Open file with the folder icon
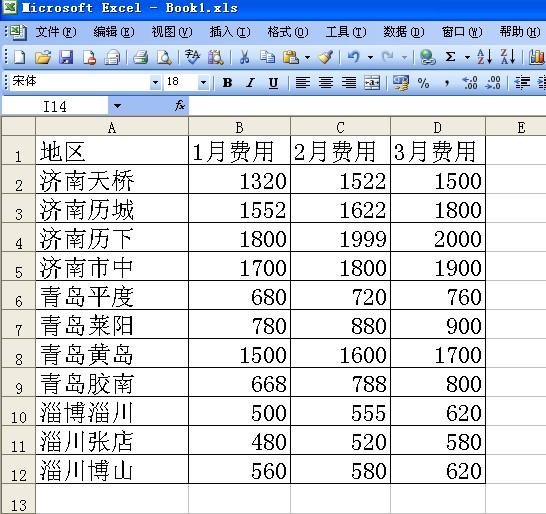The height and width of the screenshot is (514, 546). tap(43, 57)
